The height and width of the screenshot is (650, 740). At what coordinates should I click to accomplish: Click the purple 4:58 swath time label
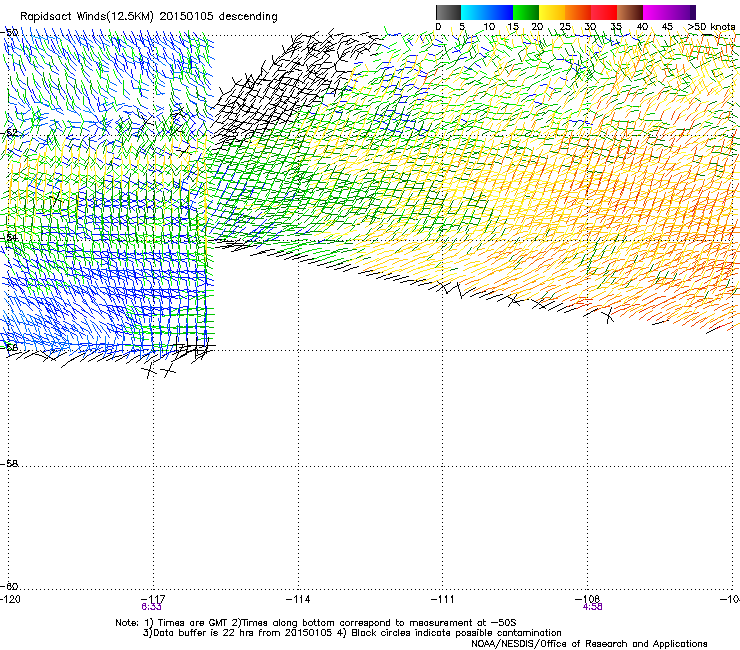point(593,607)
